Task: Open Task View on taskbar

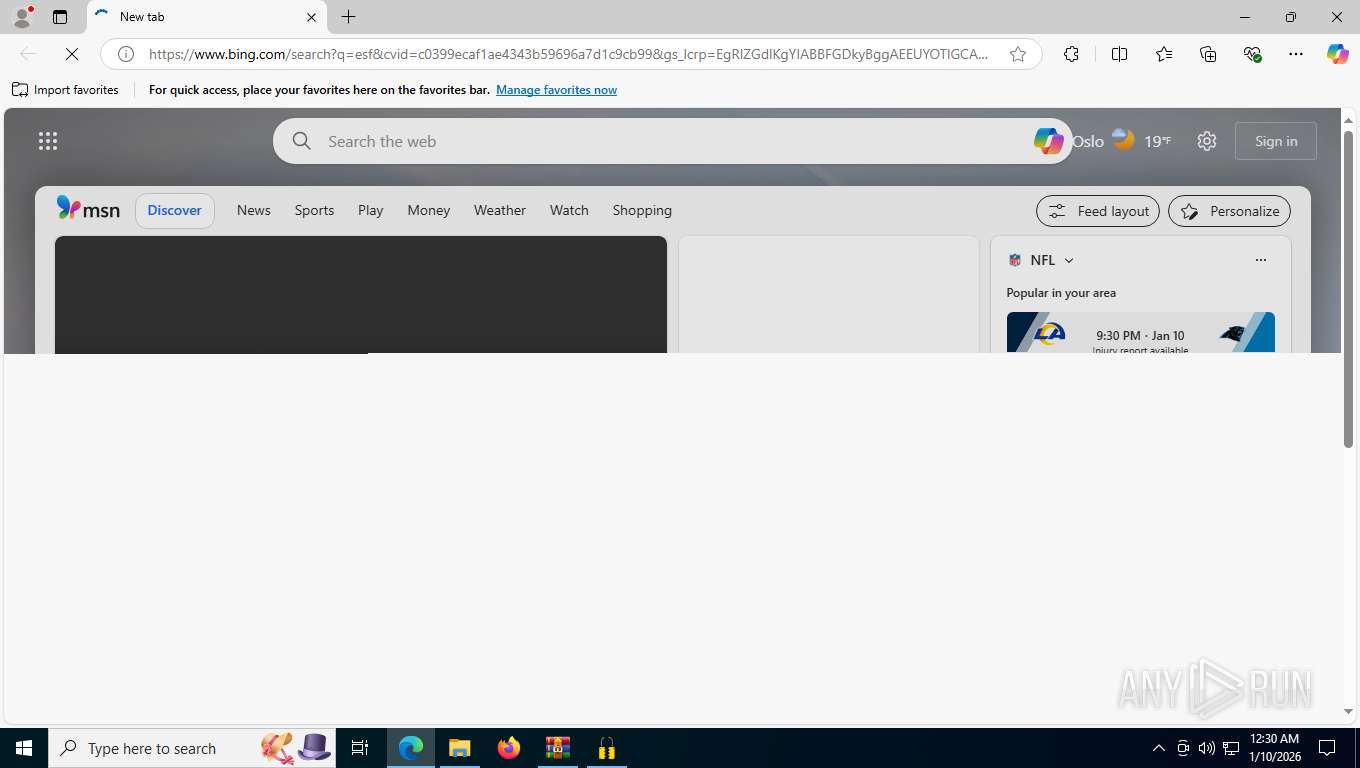Action: 360,748
